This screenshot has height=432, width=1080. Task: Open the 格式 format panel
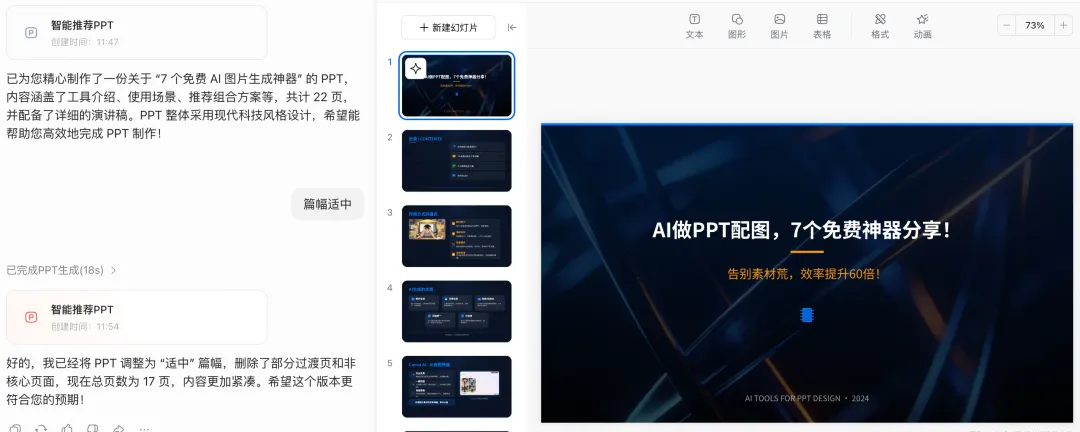coord(880,26)
